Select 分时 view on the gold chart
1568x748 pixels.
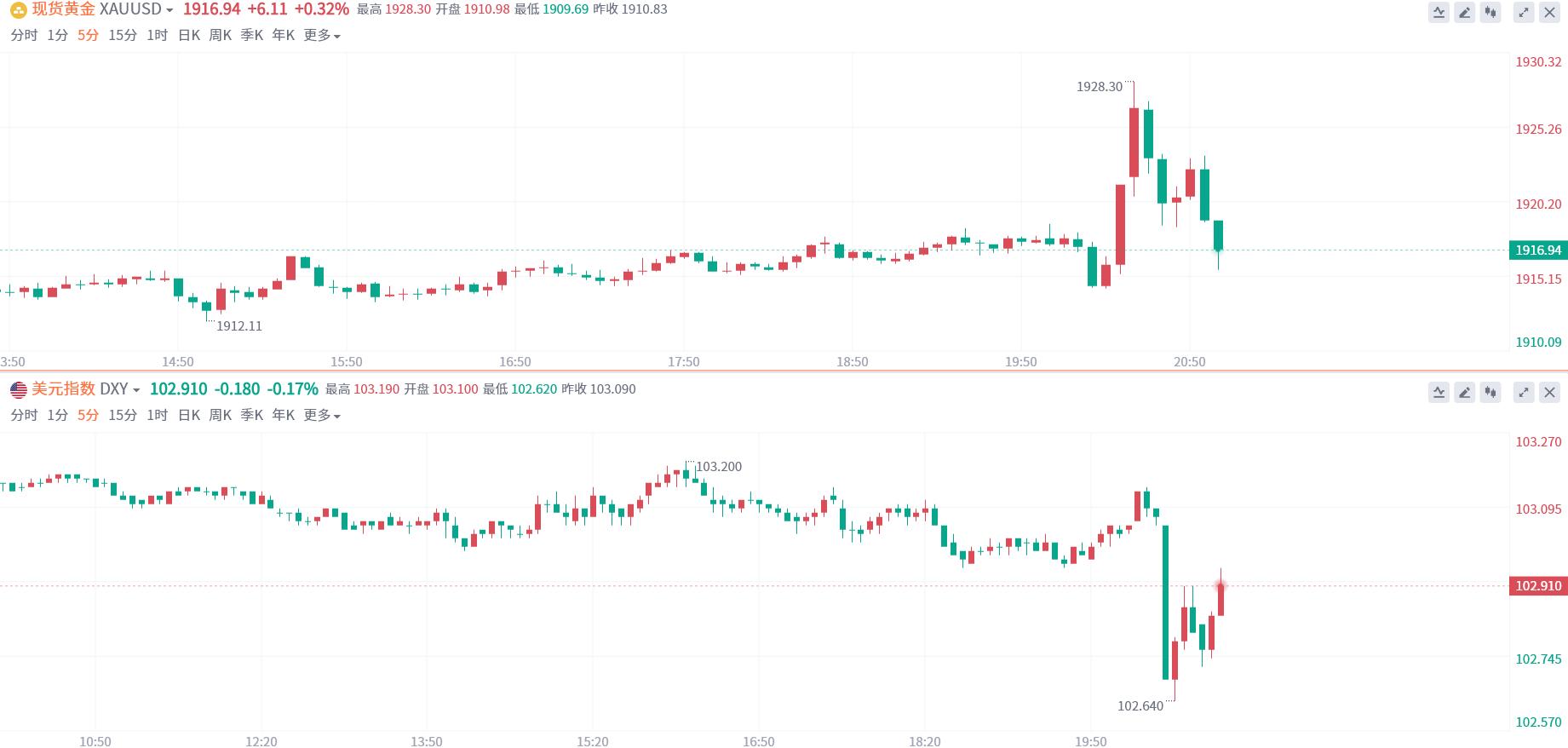[x=24, y=35]
